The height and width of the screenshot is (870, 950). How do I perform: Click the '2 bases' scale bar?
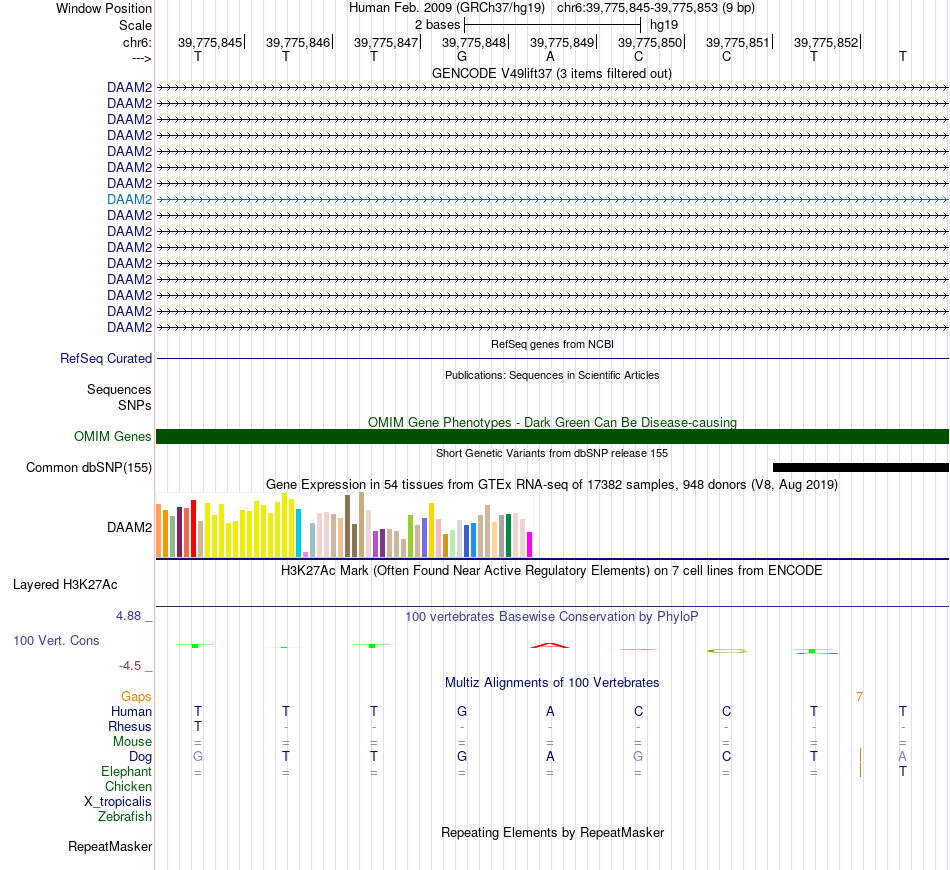pos(552,25)
